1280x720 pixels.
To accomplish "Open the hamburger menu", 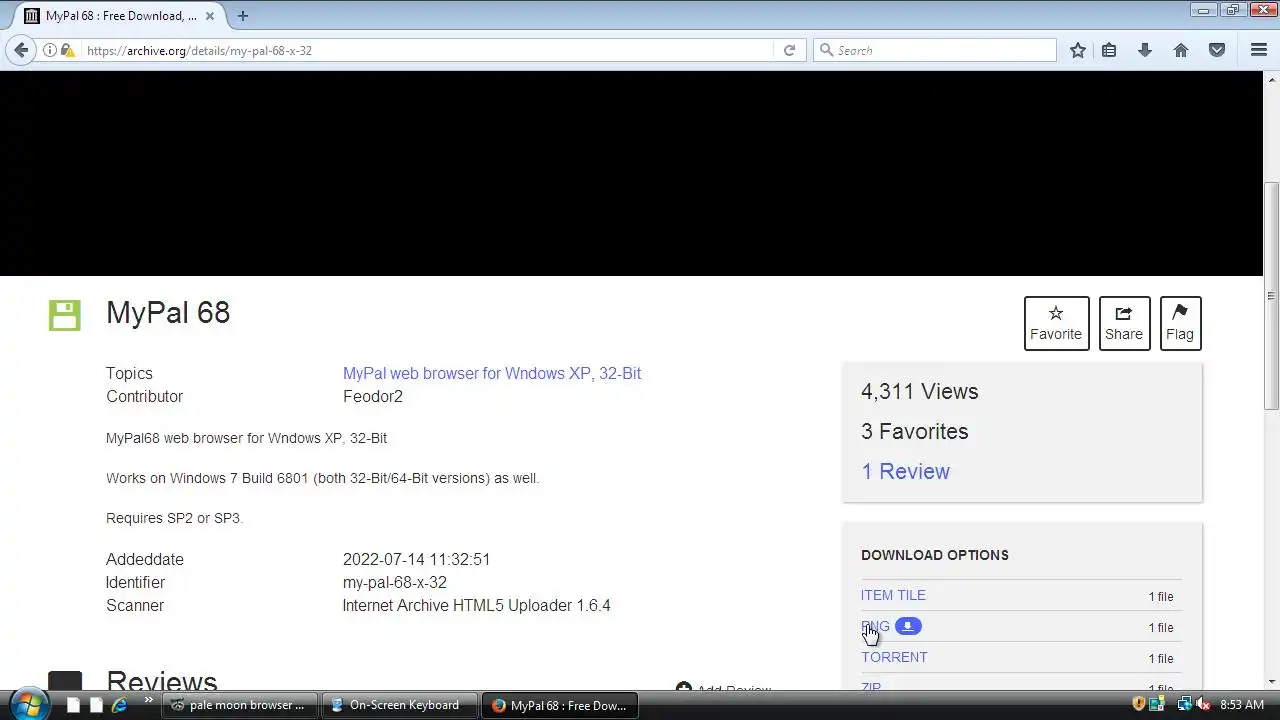I will [x=1259, y=50].
